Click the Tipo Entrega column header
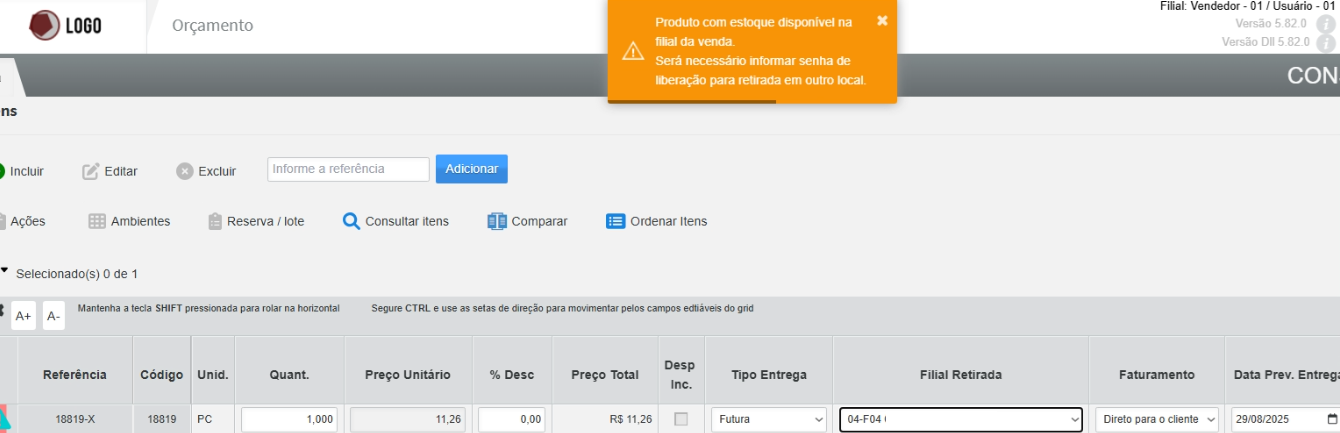This screenshot has width=1340, height=433. pyautogui.click(x=769, y=375)
